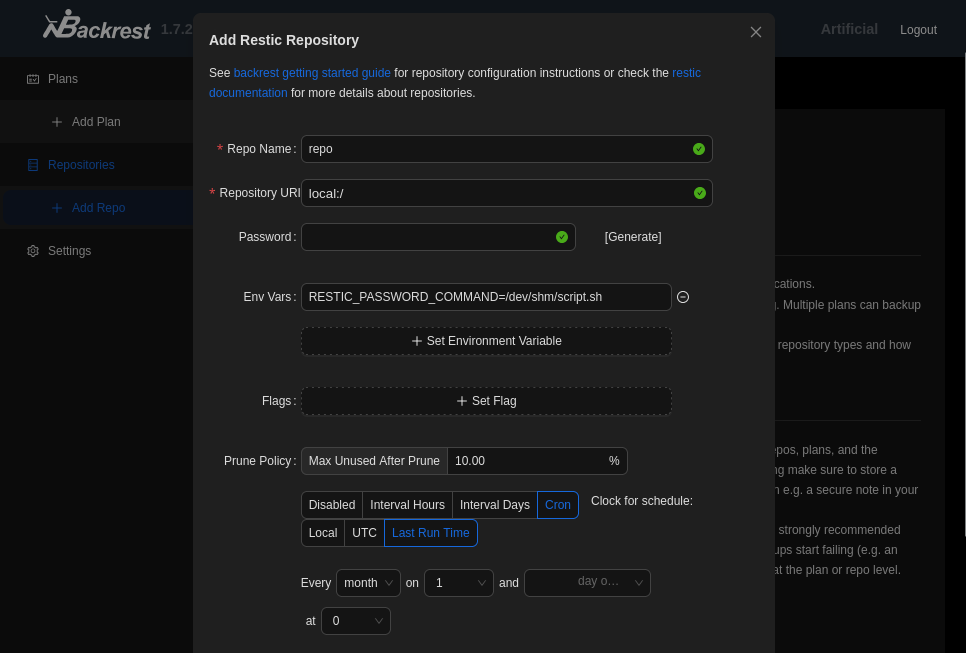Choose UTC clock for schedule

click(364, 533)
